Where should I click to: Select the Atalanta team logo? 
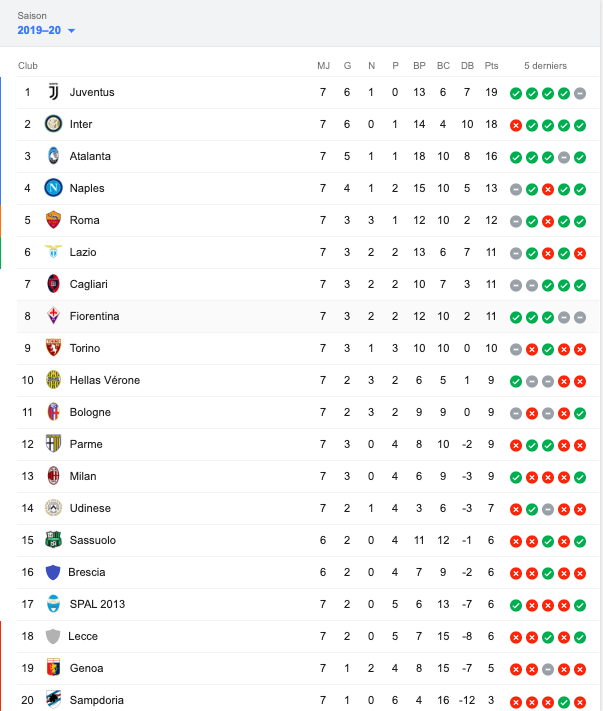(54, 156)
